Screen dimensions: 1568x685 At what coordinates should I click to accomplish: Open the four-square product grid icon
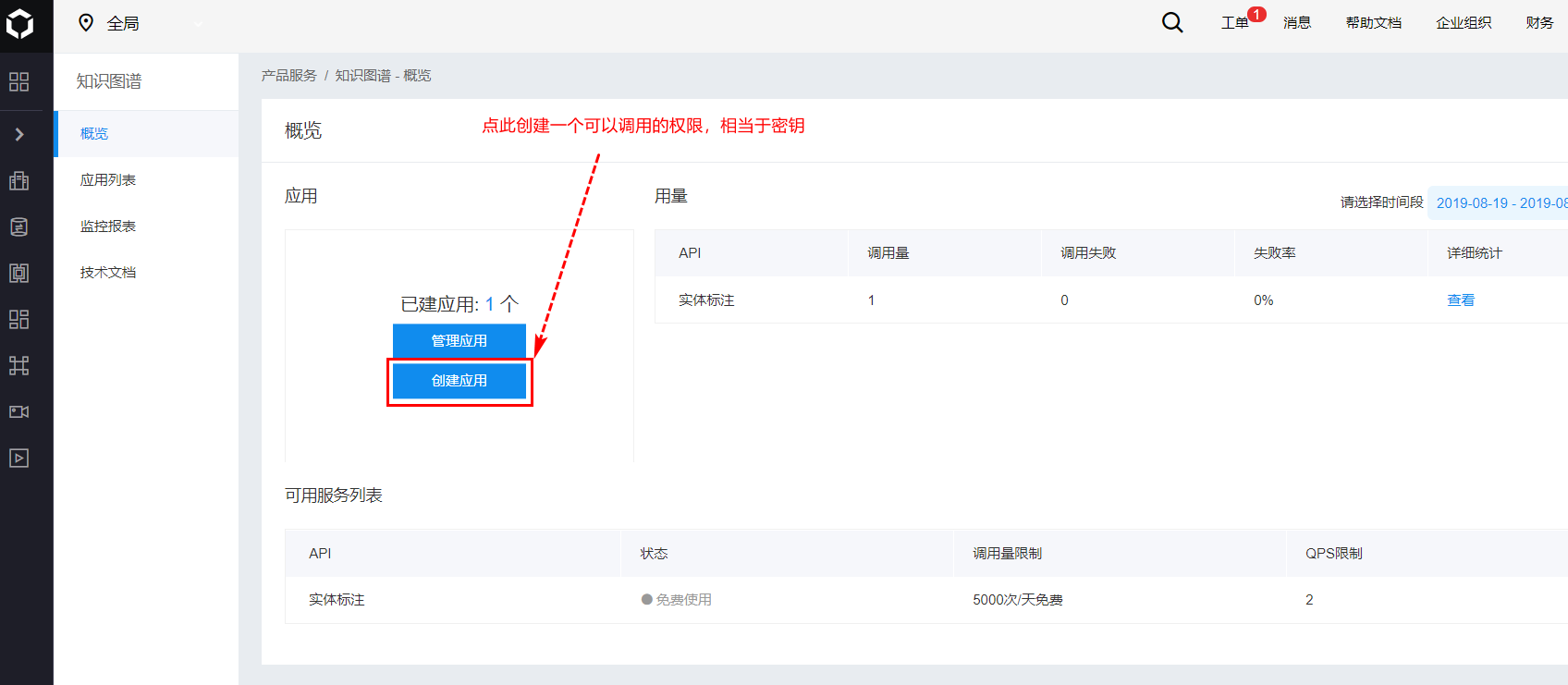click(x=18, y=81)
